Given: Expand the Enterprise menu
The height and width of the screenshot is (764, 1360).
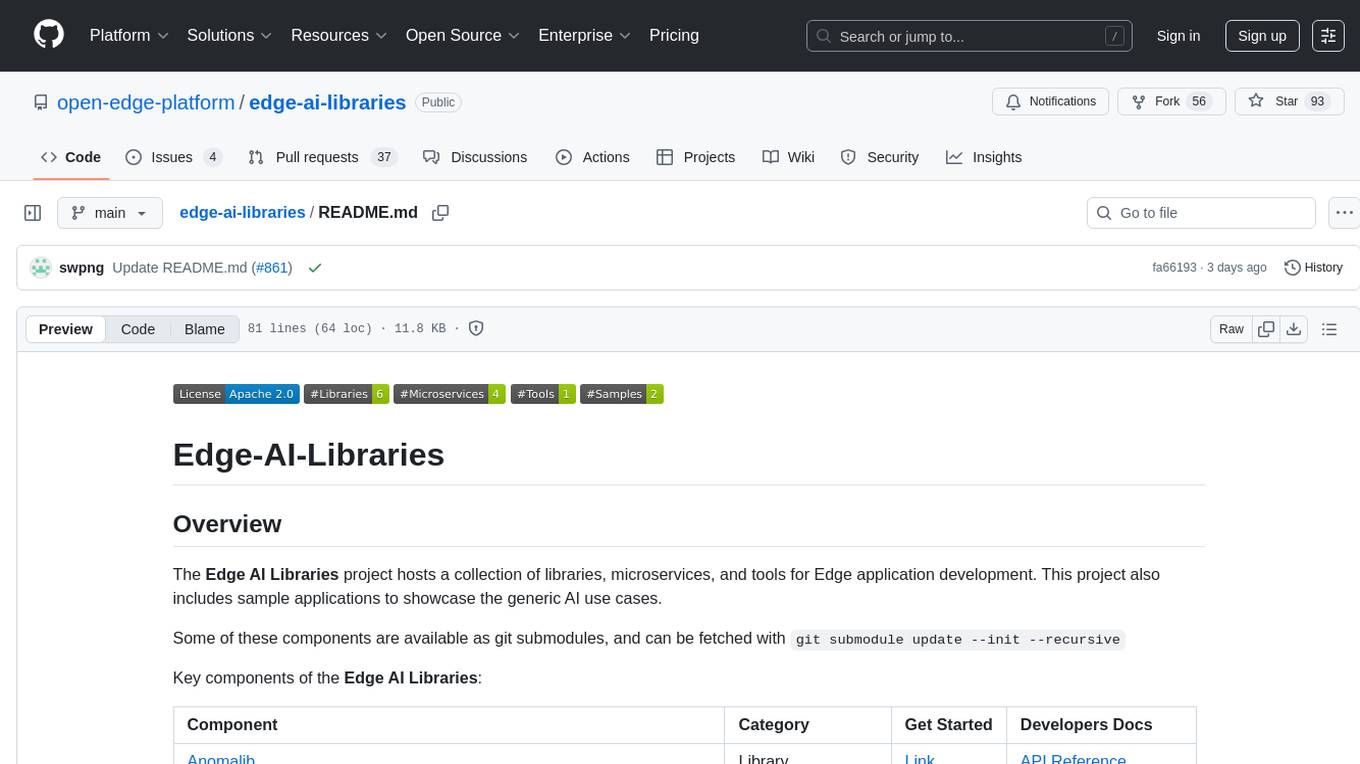Looking at the screenshot, I should pos(585,35).
